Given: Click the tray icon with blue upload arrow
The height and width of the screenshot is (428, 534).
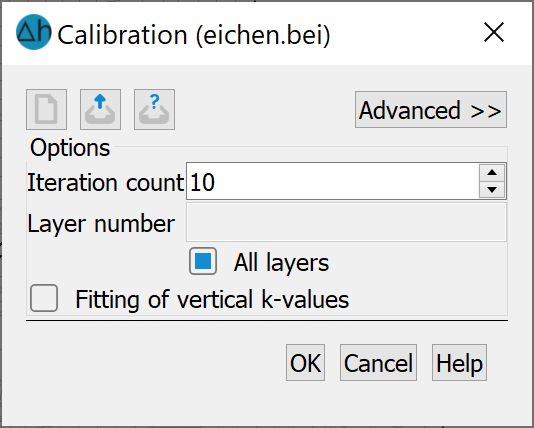Looking at the screenshot, I should click(100, 109).
